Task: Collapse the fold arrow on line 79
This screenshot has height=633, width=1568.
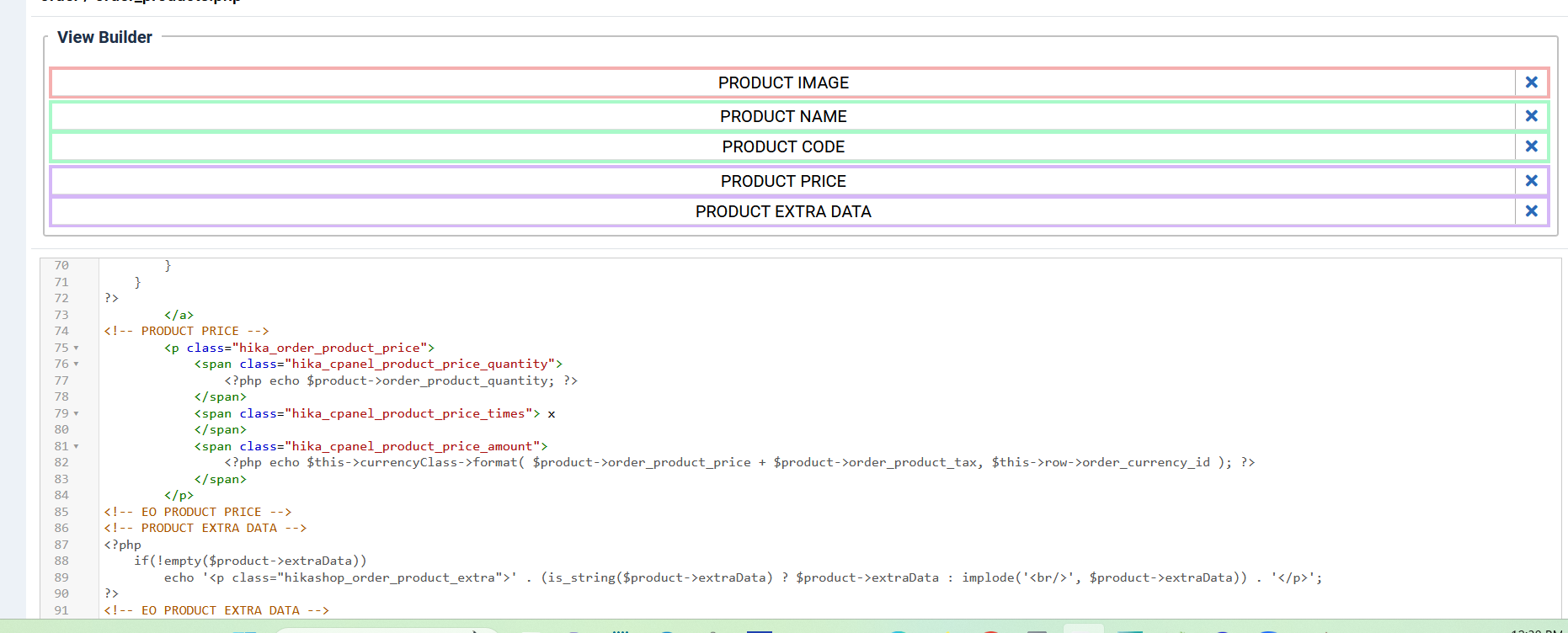Action: 77,413
